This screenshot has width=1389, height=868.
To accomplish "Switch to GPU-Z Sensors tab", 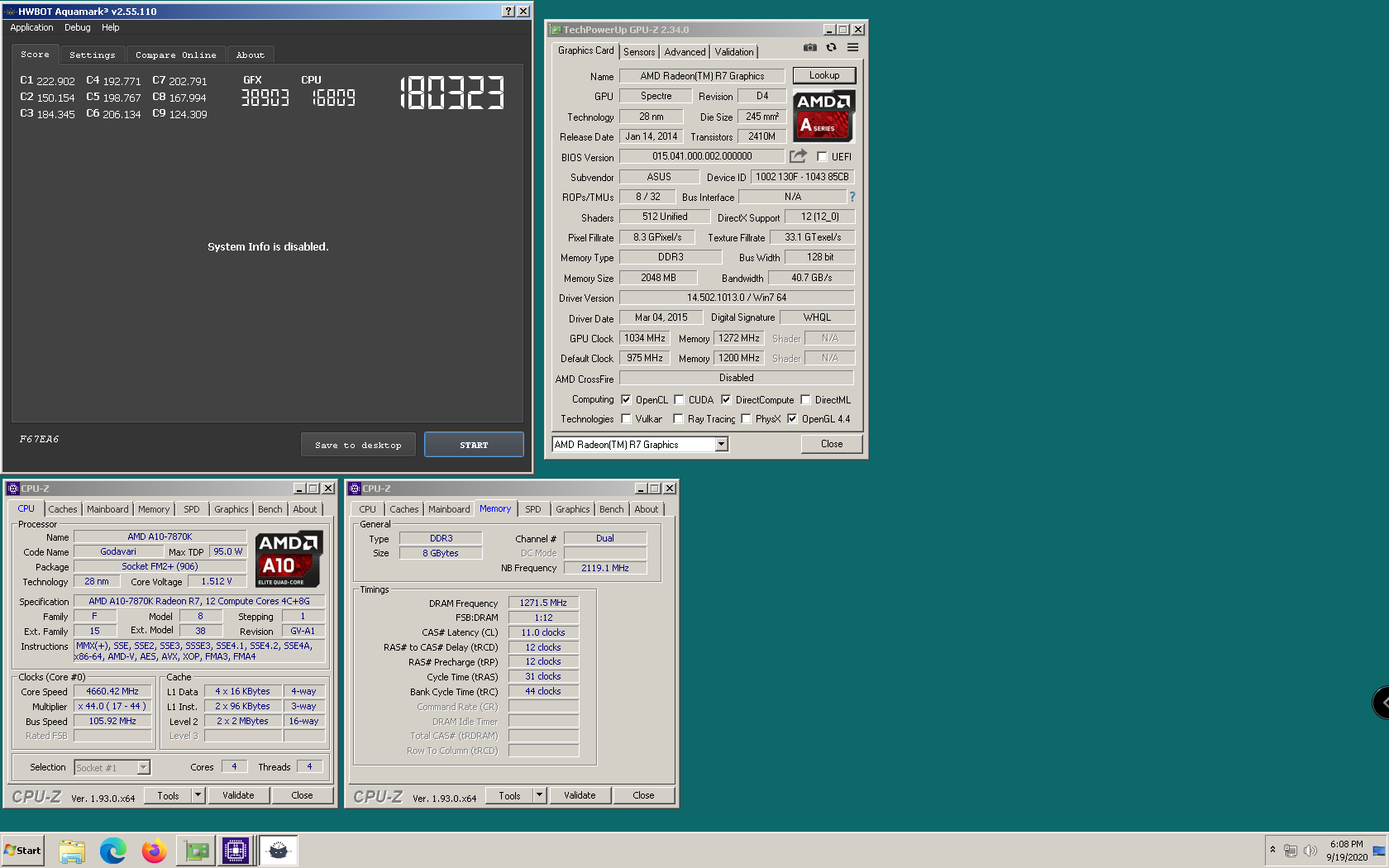I will point(639,51).
